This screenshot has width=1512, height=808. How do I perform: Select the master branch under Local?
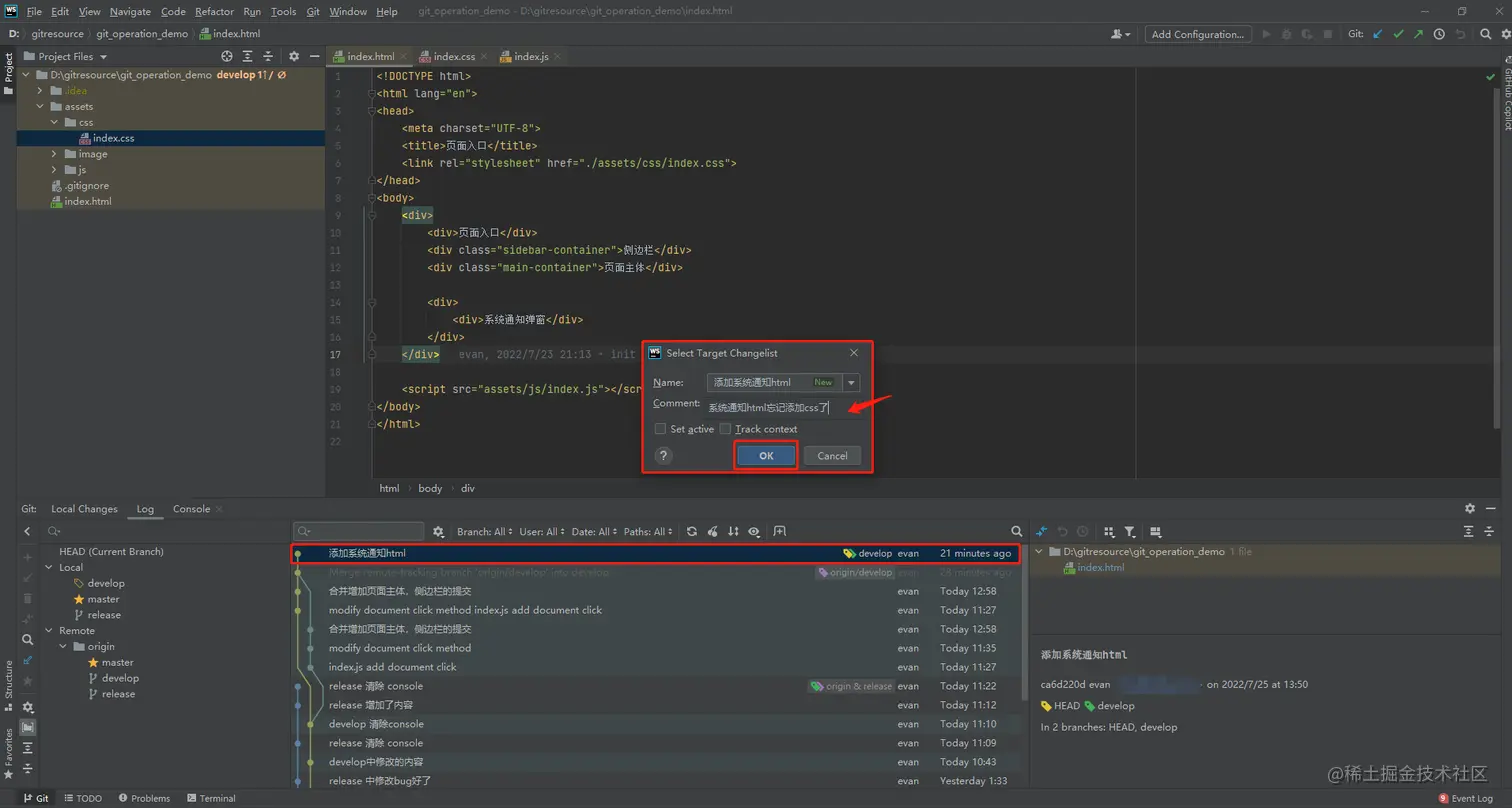(x=103, y=599)
